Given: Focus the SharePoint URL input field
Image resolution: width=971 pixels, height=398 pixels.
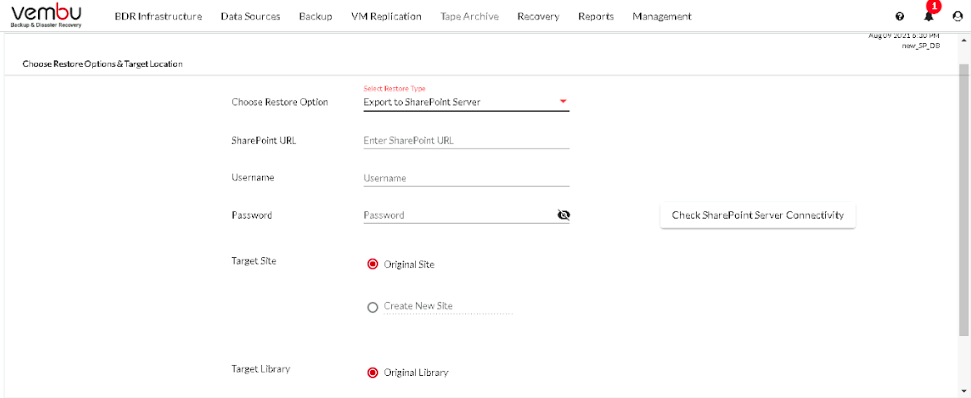Looking at the screenshot, I should coord(466,141).
